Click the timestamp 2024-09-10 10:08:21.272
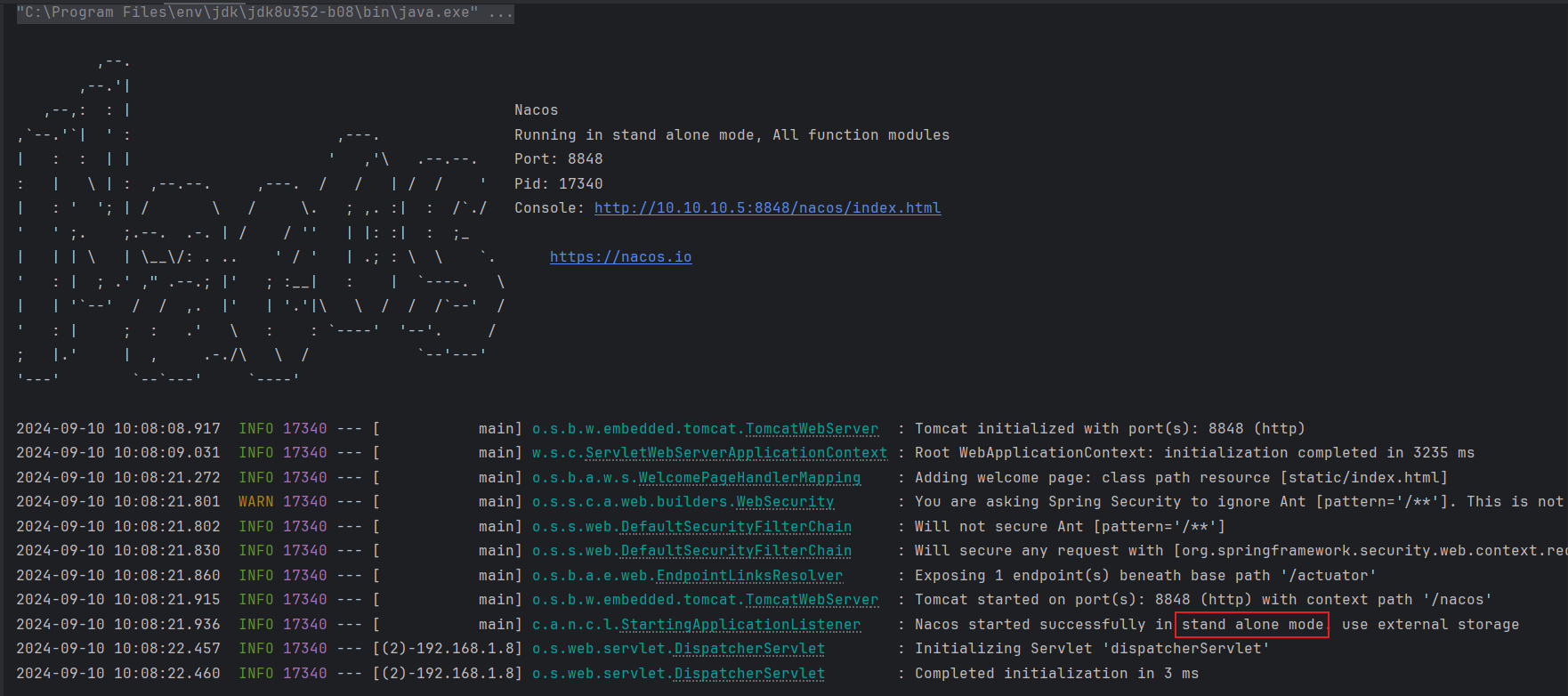Screen dimensions: 1568x696 click(117, 478)
